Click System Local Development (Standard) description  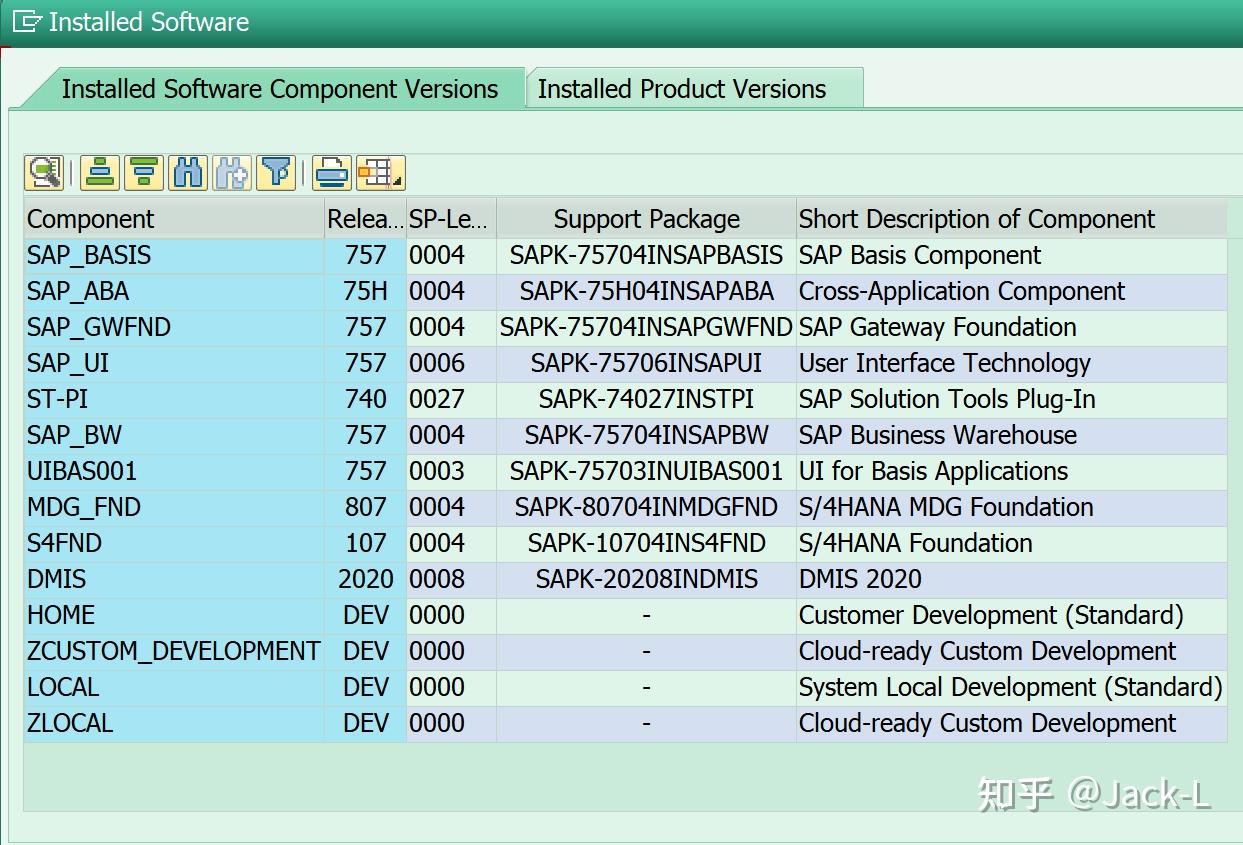pyautogui.click(x=1011, y=687)
